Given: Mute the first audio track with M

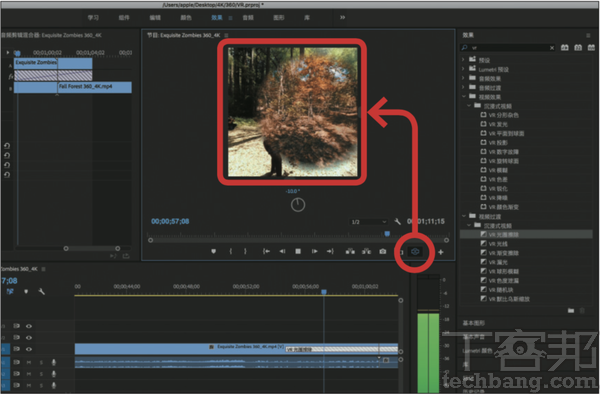Looking at the screenshot, I should tap(29, 362).
